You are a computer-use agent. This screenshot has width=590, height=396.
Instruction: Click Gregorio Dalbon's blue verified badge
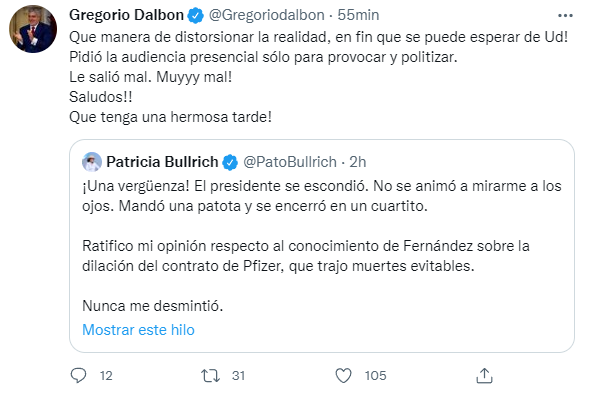pyautogui.click(x=196, y=15)
